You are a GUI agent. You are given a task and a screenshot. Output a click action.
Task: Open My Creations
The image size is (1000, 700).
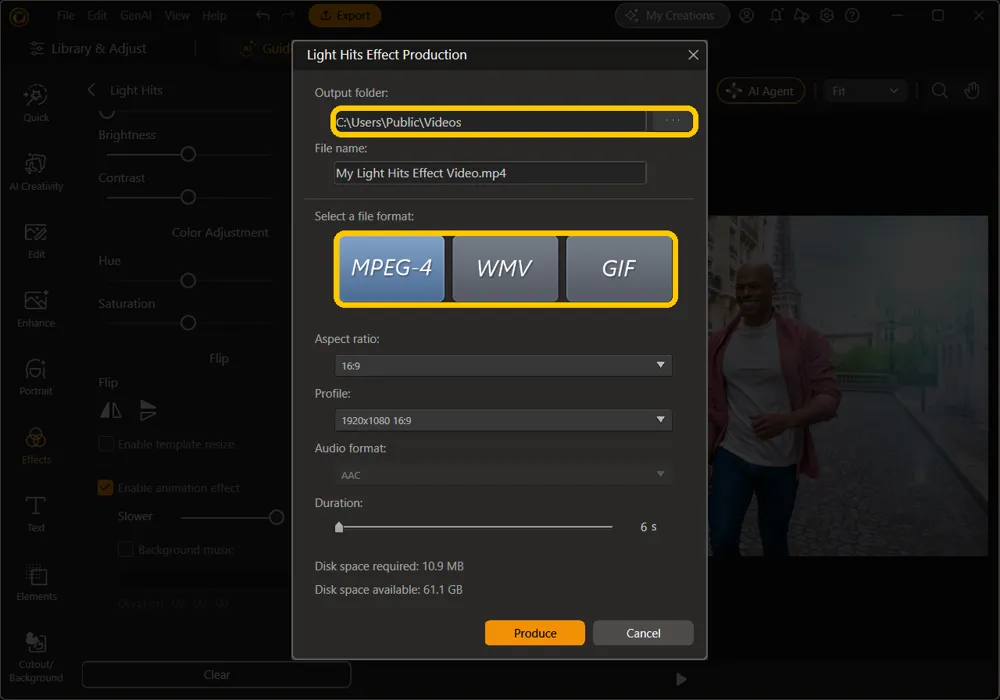click(672, 15)
